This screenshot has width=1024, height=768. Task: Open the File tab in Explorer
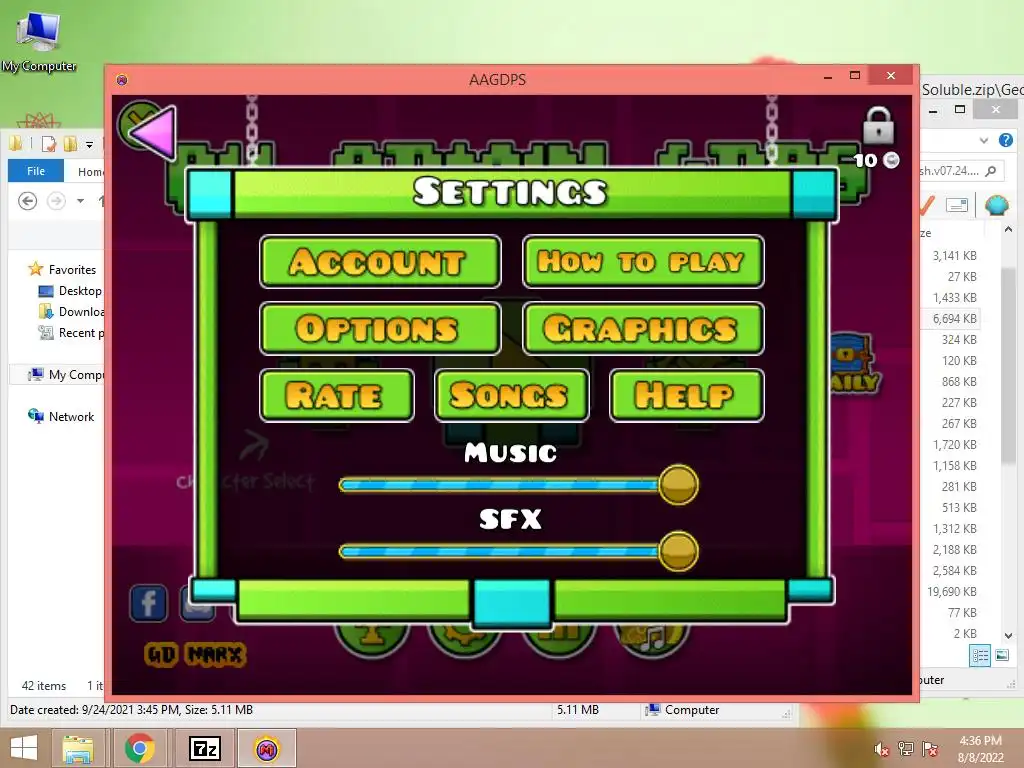point(36,171)
